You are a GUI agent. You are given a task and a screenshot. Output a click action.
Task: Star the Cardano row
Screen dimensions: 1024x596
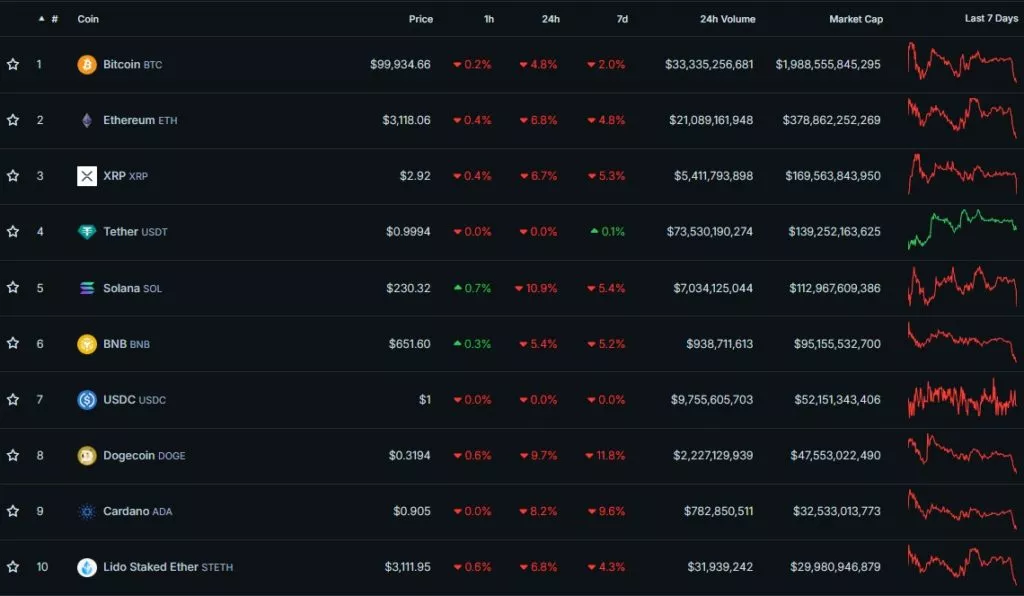coord(12,510)
